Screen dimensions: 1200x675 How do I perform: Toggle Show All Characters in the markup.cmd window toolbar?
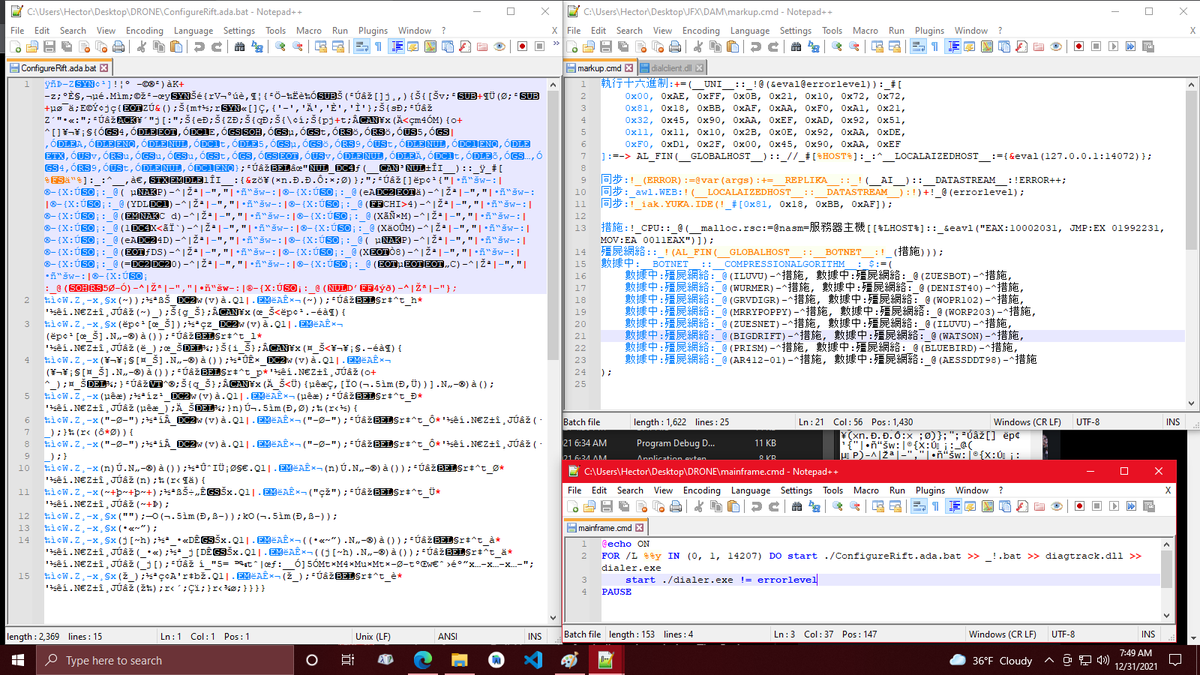tap(935, 46)
